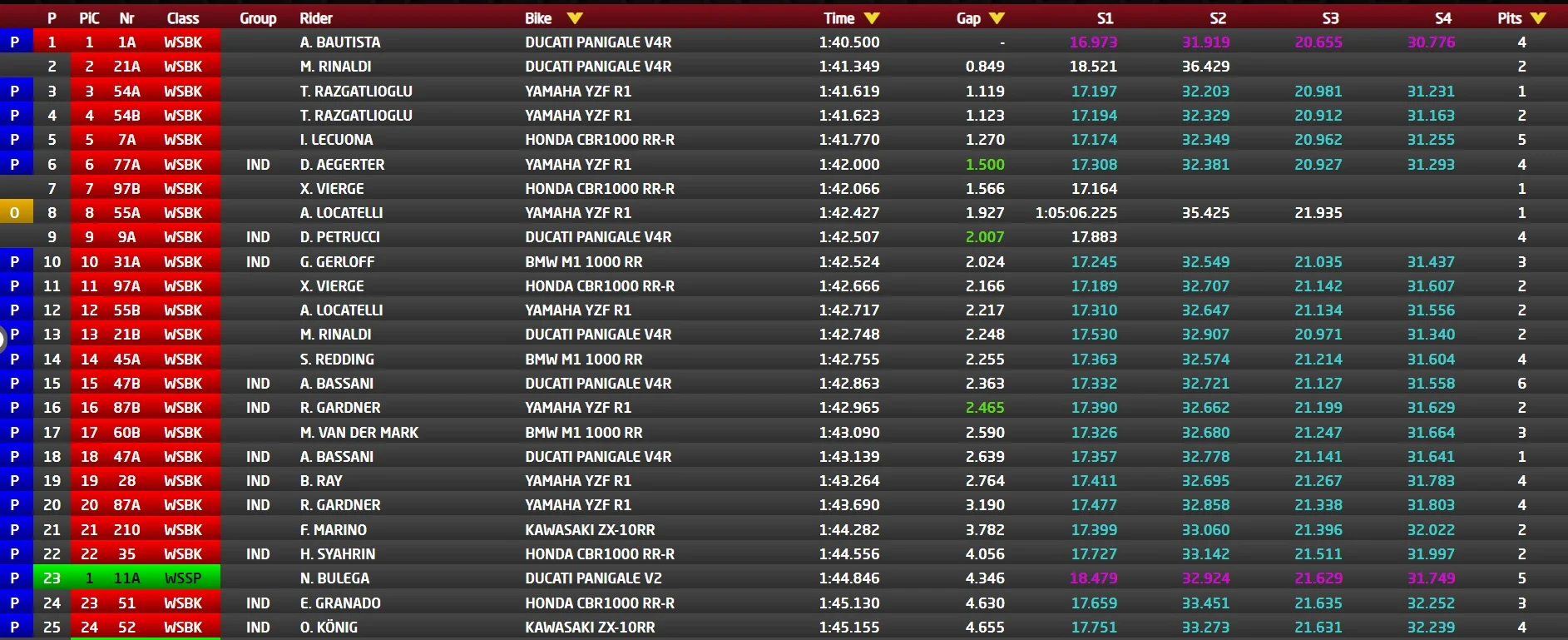Open the Pts column filter dropdown arrow

(x=1538, y=18)
